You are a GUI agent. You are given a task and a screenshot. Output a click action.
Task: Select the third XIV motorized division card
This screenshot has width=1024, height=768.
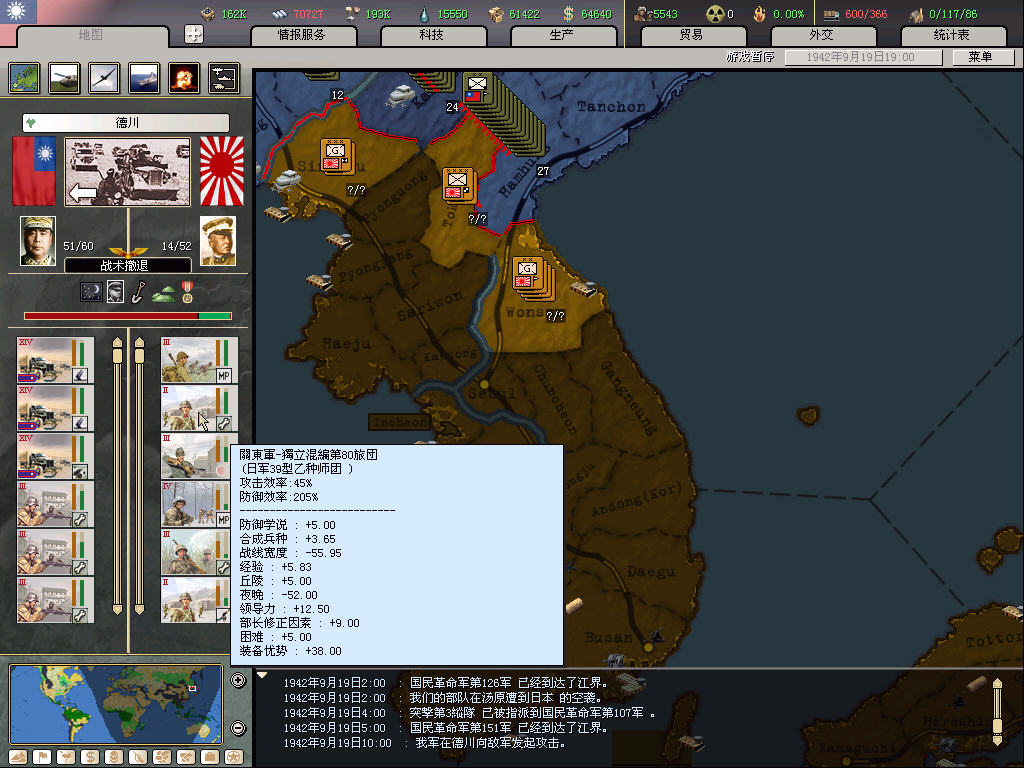pos(56,456)
